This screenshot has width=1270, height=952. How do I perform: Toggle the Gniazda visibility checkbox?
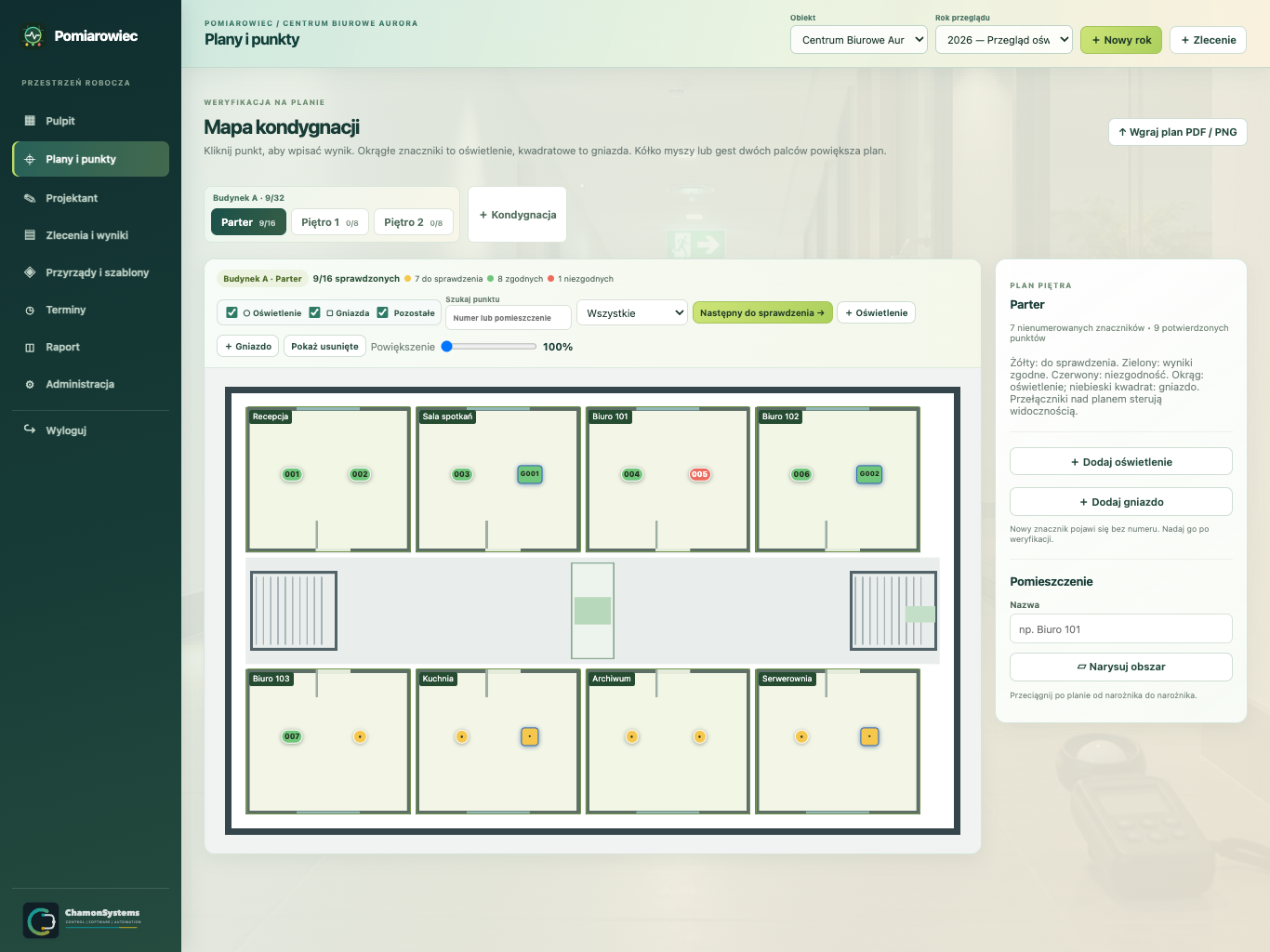314,312
